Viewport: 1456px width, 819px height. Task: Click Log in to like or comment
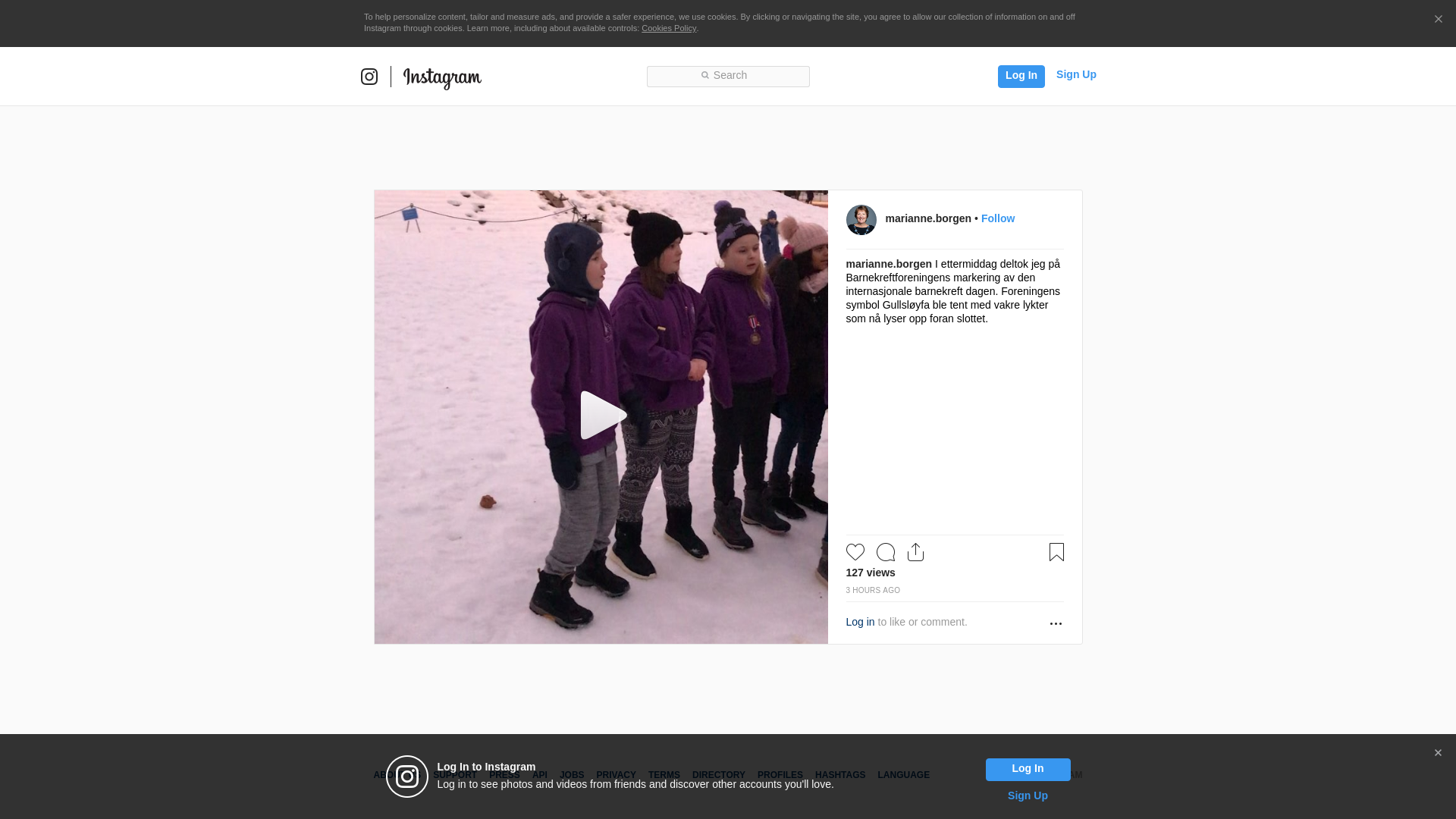pyautogui.click(x=860, y=622)
